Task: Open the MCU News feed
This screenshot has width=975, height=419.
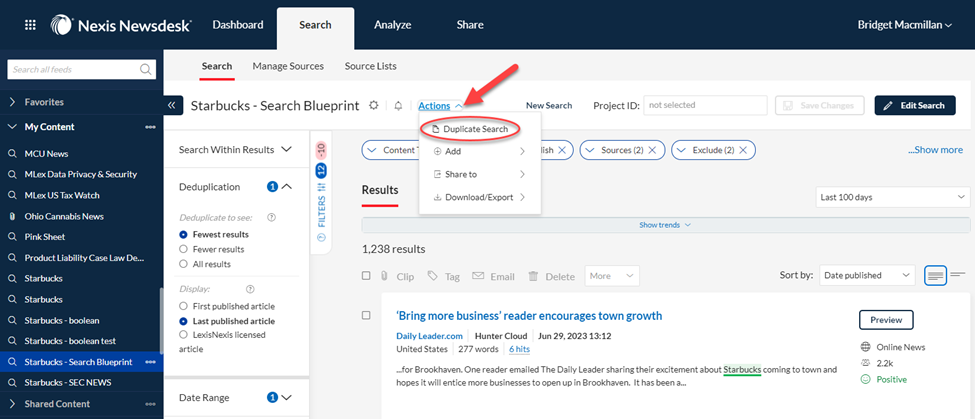Action: click(x=46, y=154)
